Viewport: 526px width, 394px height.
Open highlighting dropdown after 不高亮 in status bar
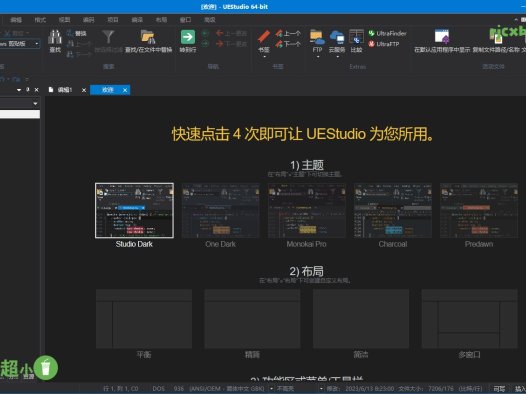(321, 389)
